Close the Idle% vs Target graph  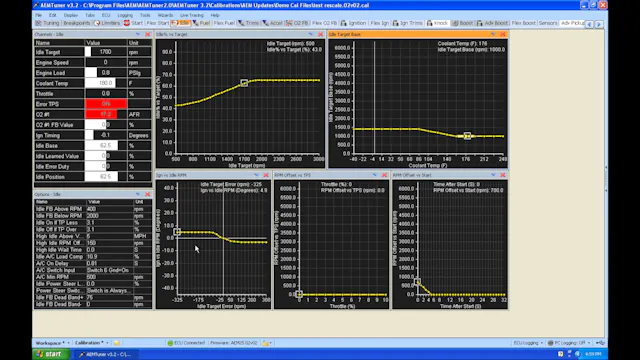tap(320, 34)
